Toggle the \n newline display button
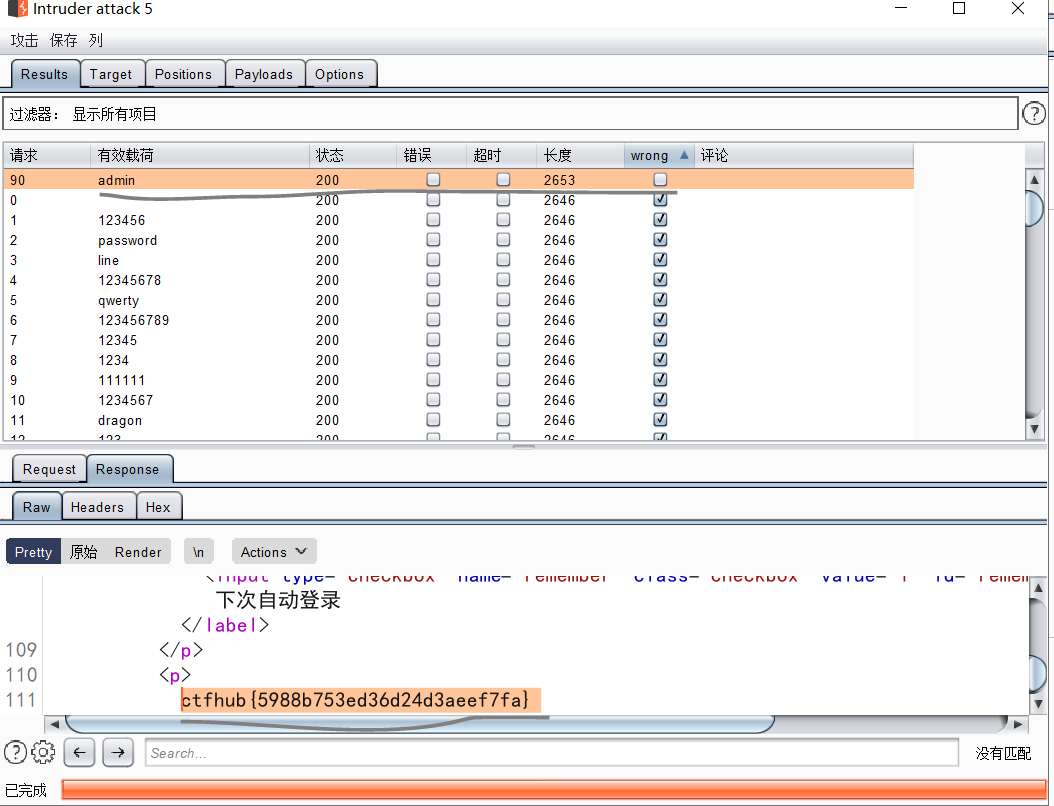The image size is (1054, 806). point(198,552)
